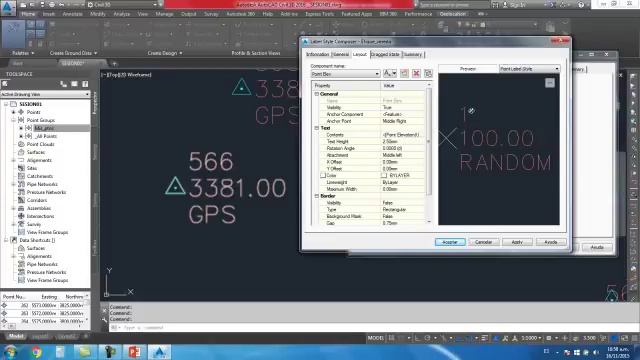Open the create text component dropdown
This screenshot has height=360, width=640.
(x=394, y=73)
